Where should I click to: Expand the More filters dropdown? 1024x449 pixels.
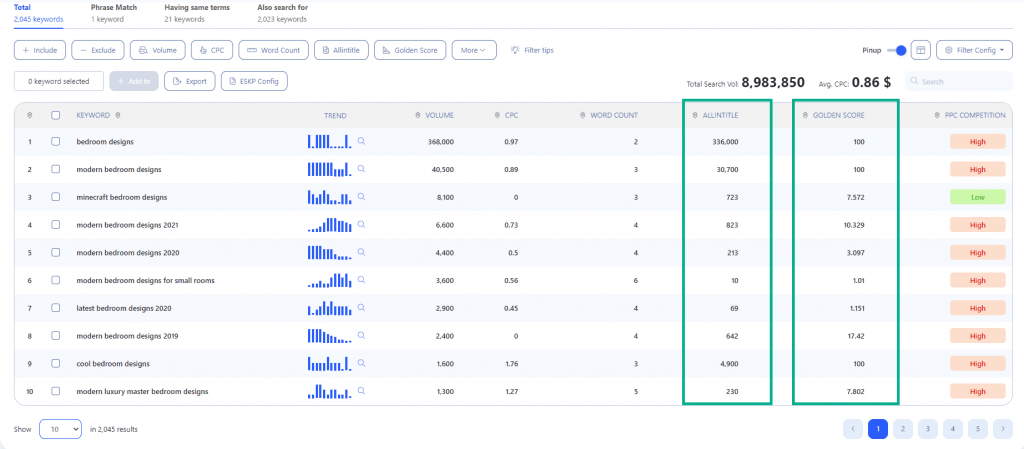(x=473, y=50)
